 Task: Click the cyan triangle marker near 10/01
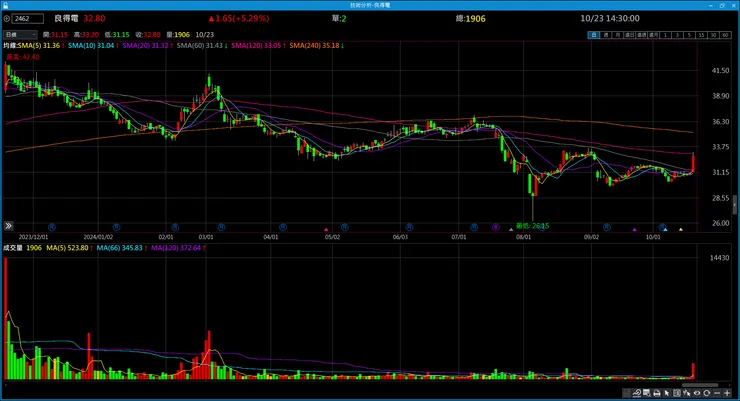[665, 230]
